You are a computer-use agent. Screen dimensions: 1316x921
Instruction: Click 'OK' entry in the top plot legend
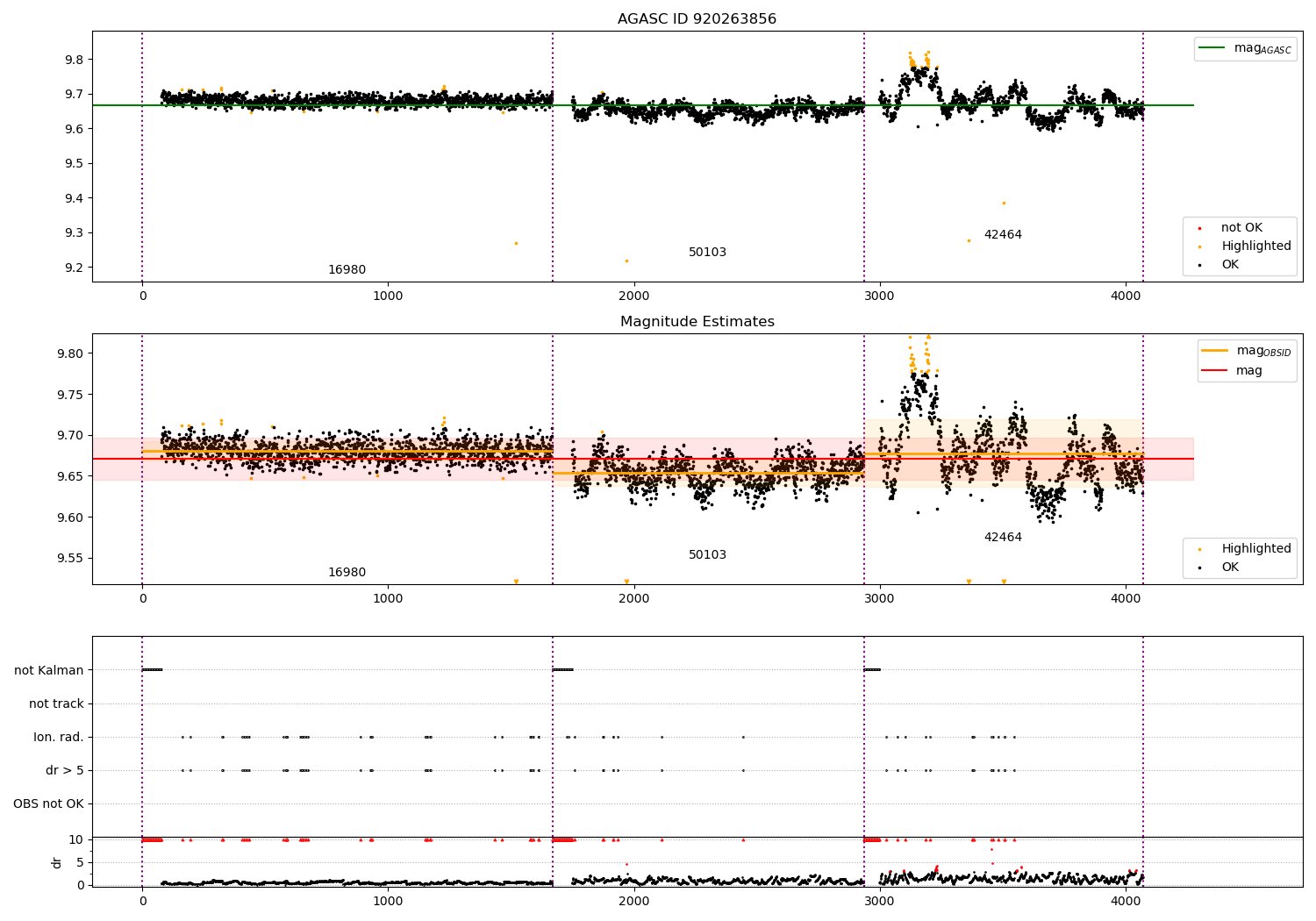(1230, 265)
